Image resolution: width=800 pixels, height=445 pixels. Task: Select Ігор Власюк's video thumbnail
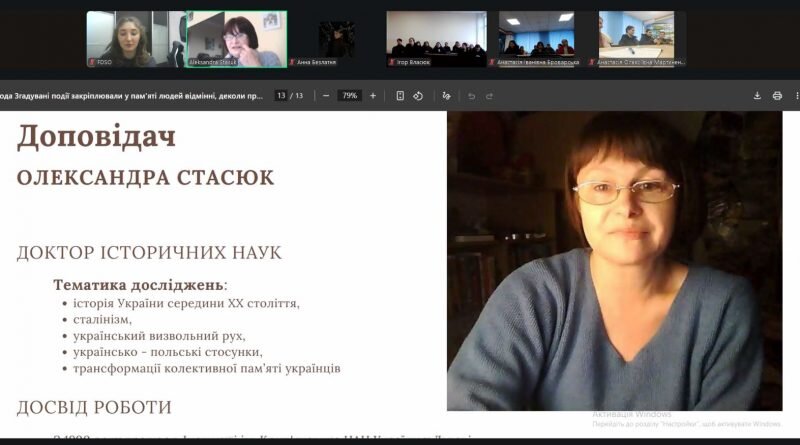point(436,39)
